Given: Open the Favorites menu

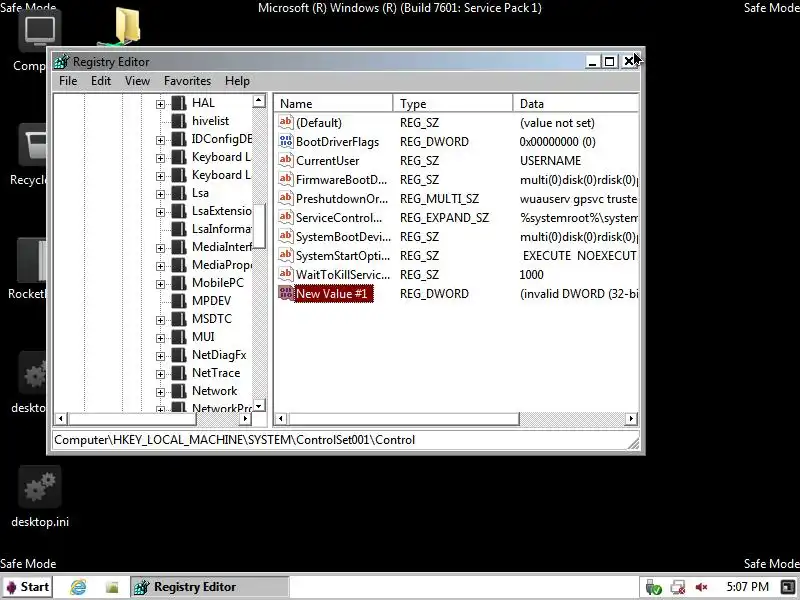Looking at the screenshot, I should click(x=187, y=81).
